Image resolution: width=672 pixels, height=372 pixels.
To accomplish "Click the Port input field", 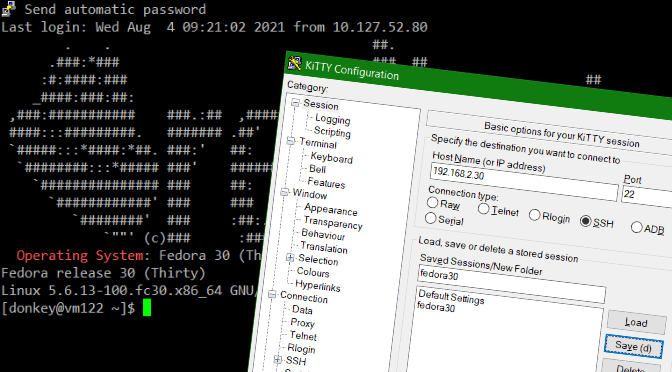I will (647, 198).
